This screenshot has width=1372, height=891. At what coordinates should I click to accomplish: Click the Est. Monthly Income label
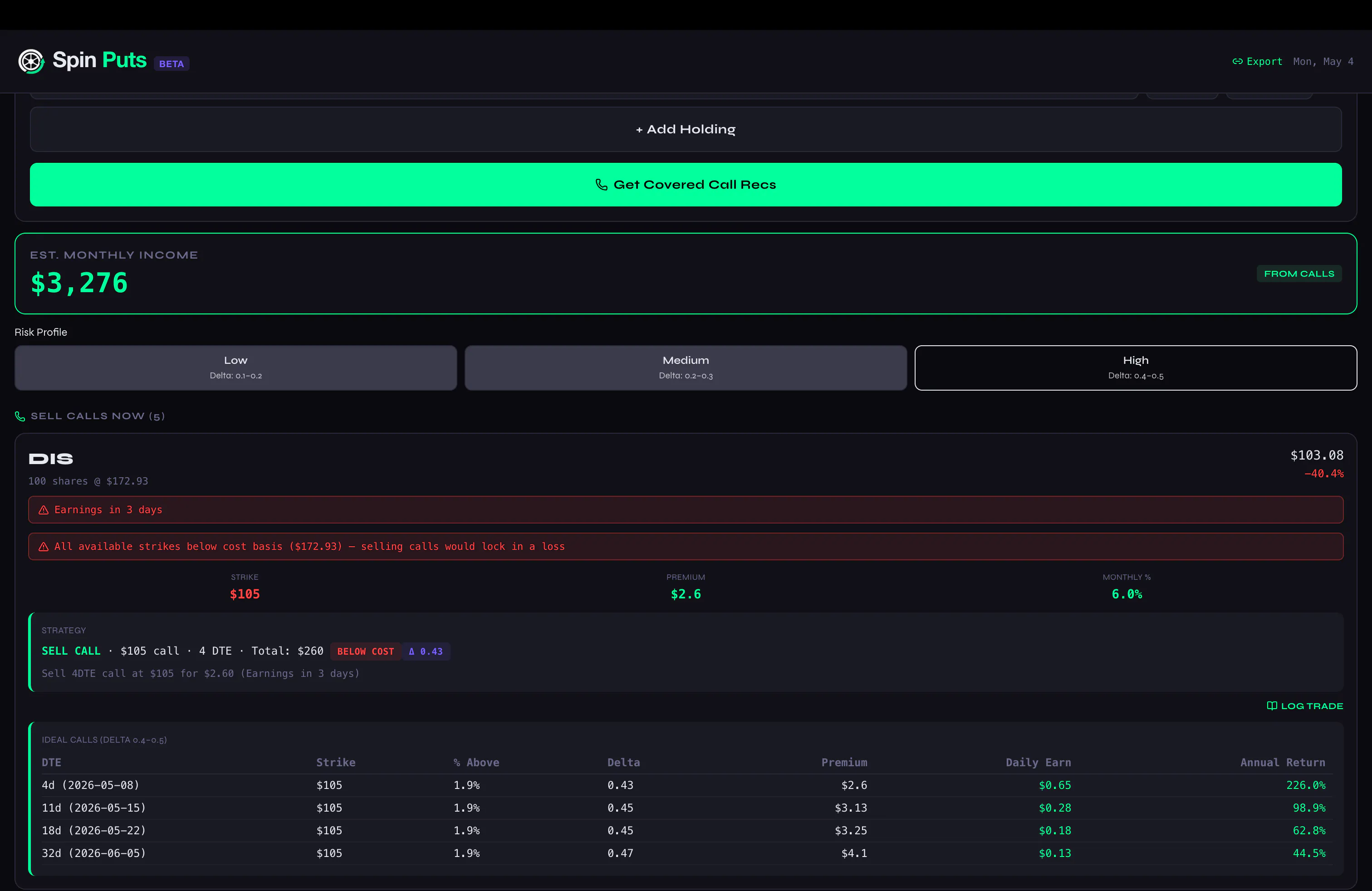[x=114, y=255]
